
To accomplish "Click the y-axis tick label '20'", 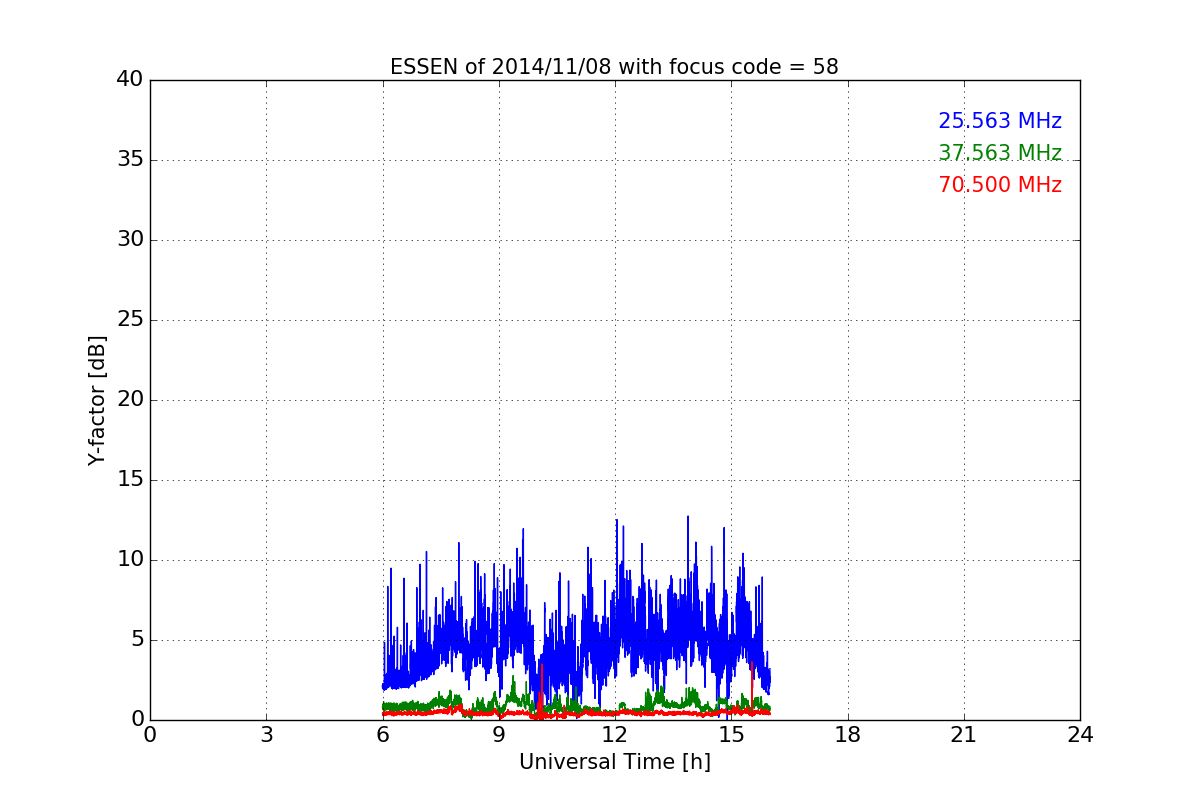I will (130, 400).
